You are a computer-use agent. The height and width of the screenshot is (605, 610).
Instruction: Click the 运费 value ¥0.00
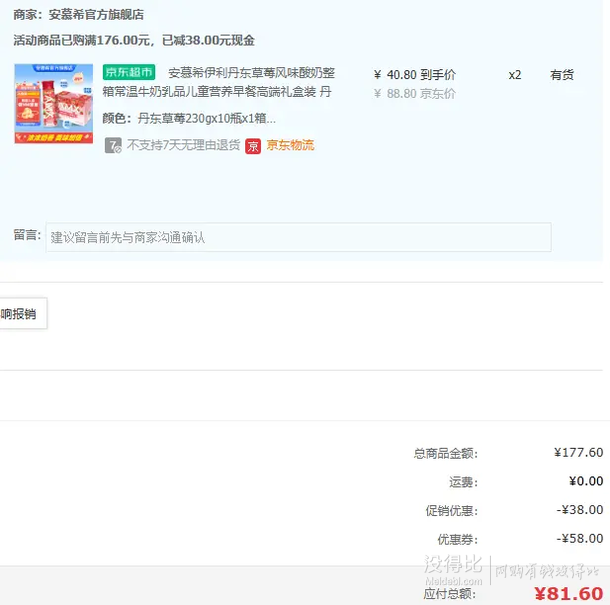click(x=586, y=481)
